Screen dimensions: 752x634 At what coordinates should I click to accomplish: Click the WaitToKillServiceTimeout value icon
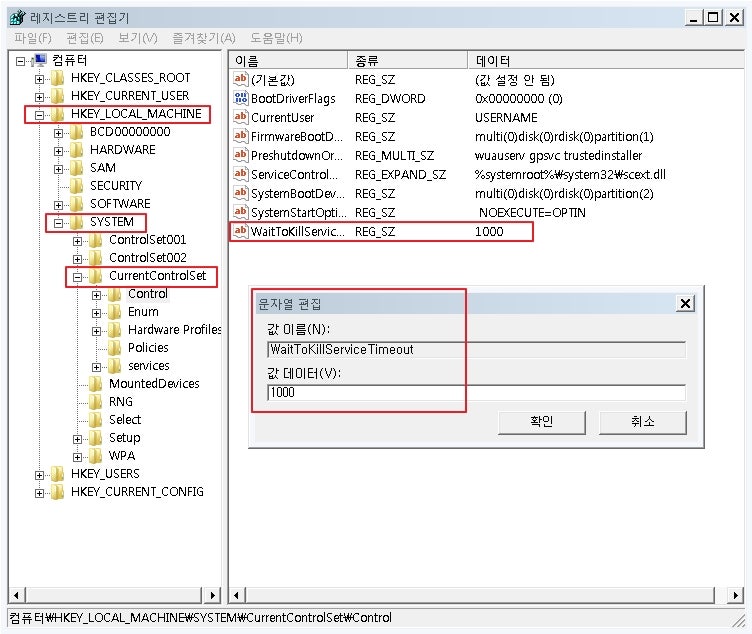tap(240, 231)
